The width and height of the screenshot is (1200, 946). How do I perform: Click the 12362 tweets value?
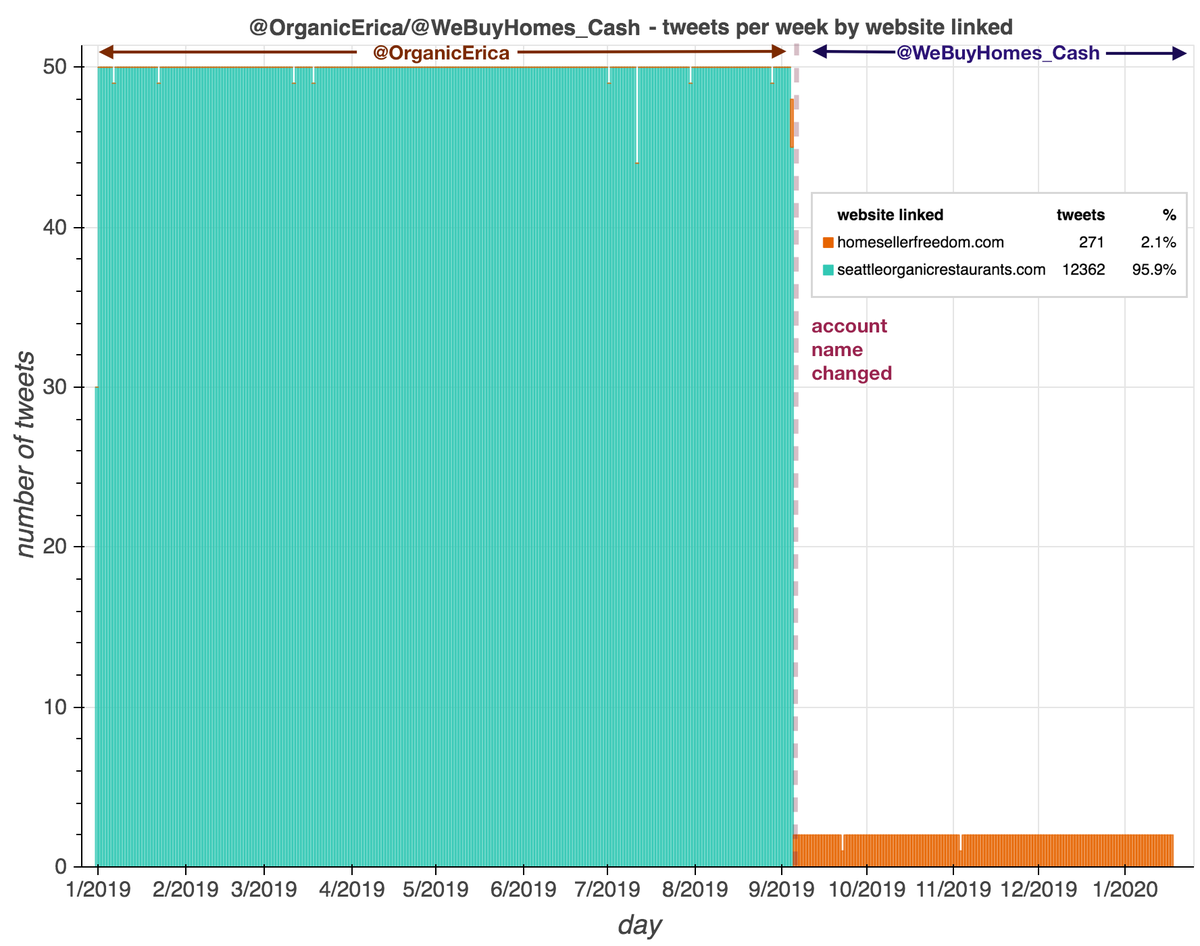pos(1084,270)
